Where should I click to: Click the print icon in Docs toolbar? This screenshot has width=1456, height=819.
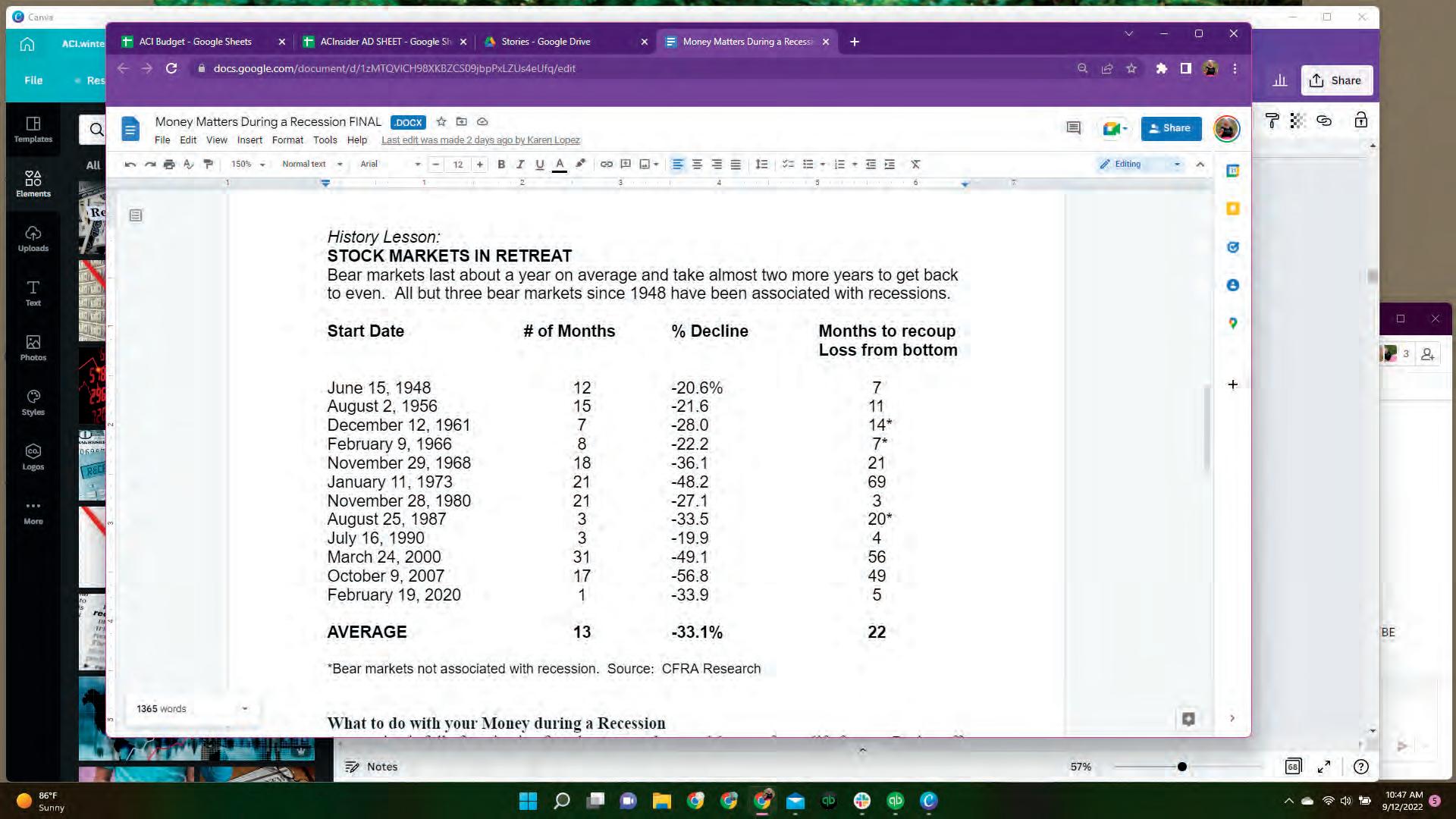(x=169, y=165)
